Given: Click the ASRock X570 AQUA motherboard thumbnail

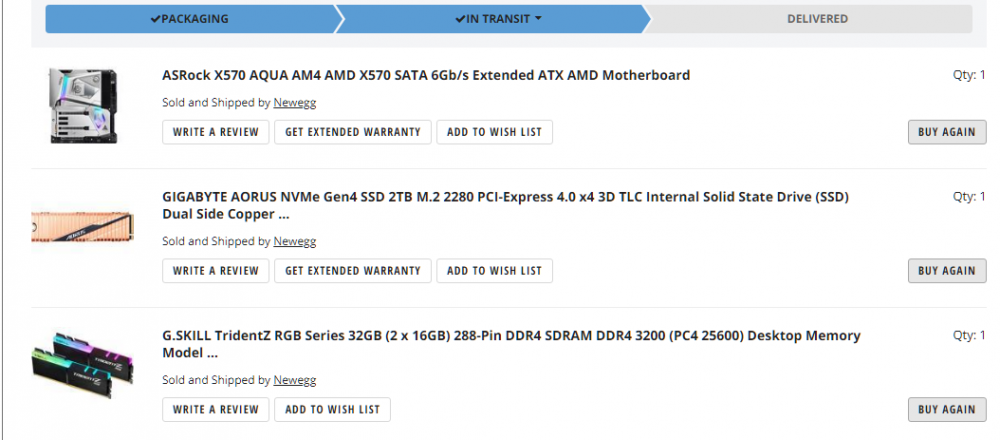Looking at the screenshot, I should (83, 104).
